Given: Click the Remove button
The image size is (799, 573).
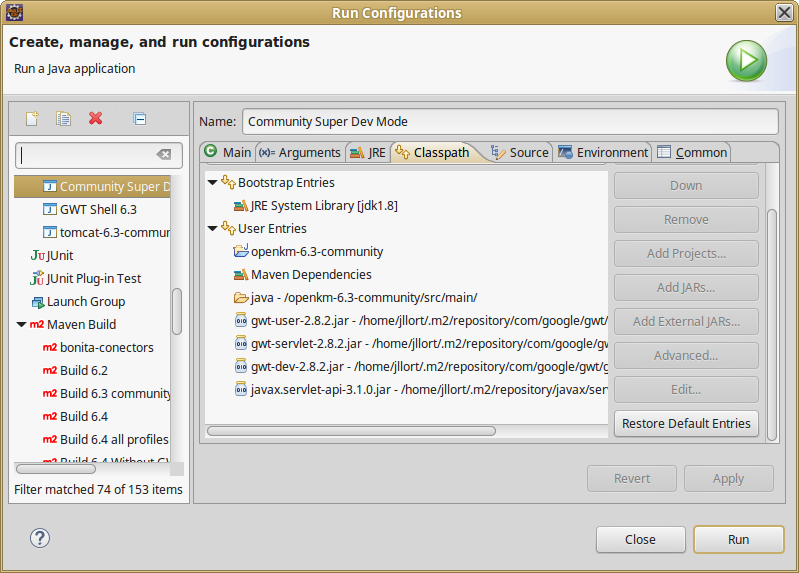Looking at the screenshot, I should tap(686, 220).
